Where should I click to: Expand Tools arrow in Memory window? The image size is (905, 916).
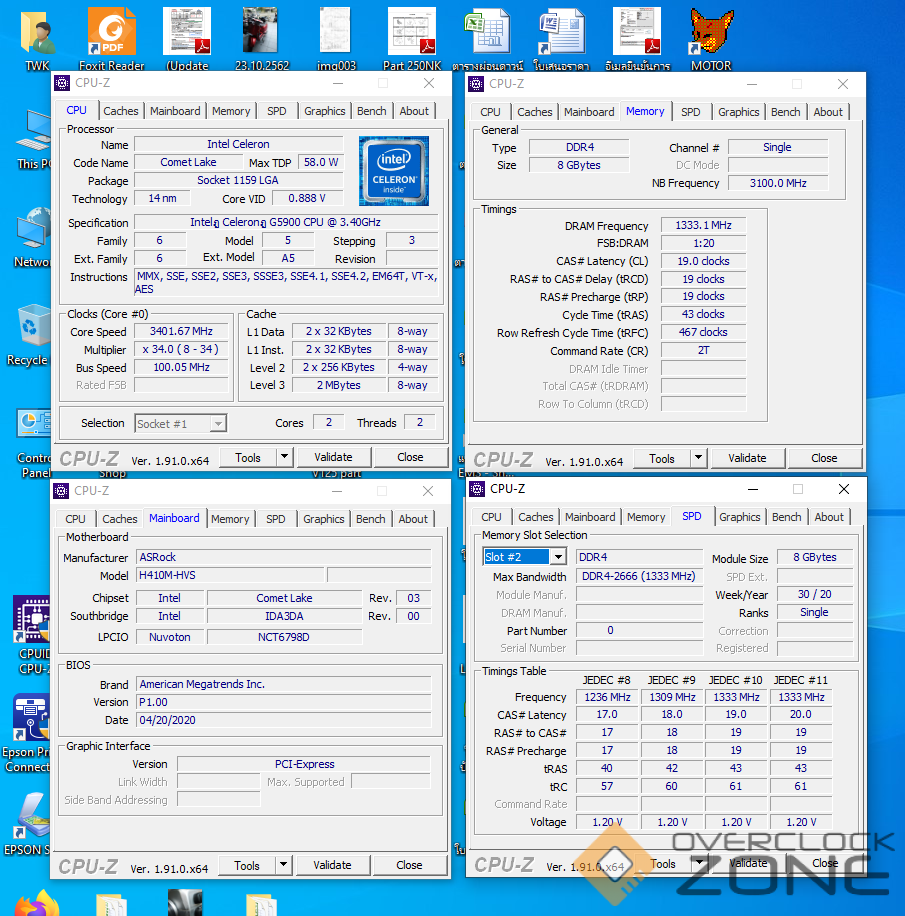(699, 458)
